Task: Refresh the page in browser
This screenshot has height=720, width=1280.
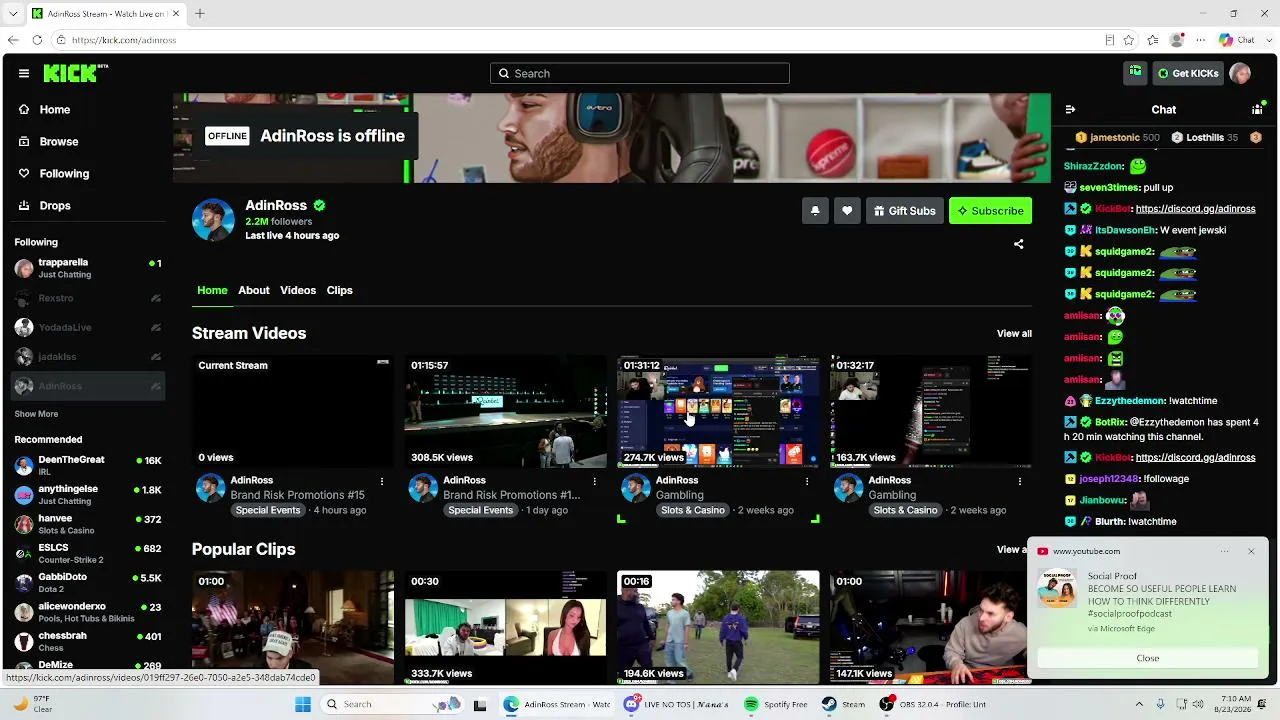Action: coord(37,40)
